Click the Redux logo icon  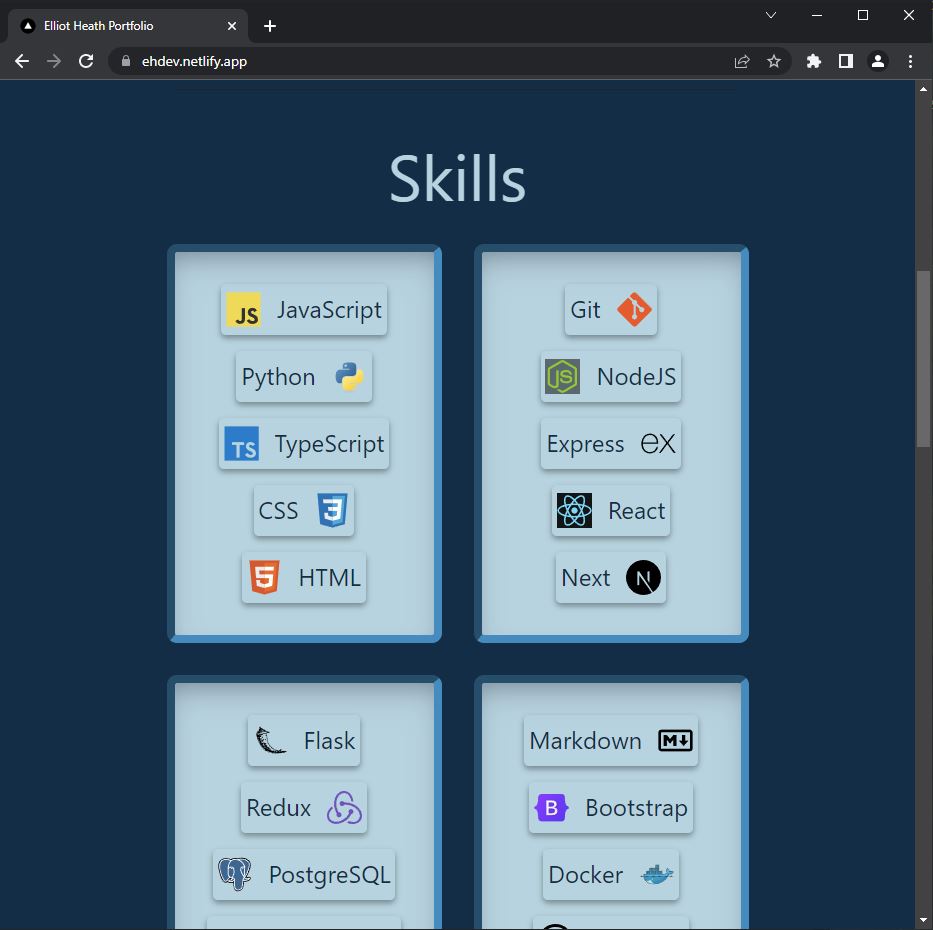pyautogui.click(x=343, y=808)
